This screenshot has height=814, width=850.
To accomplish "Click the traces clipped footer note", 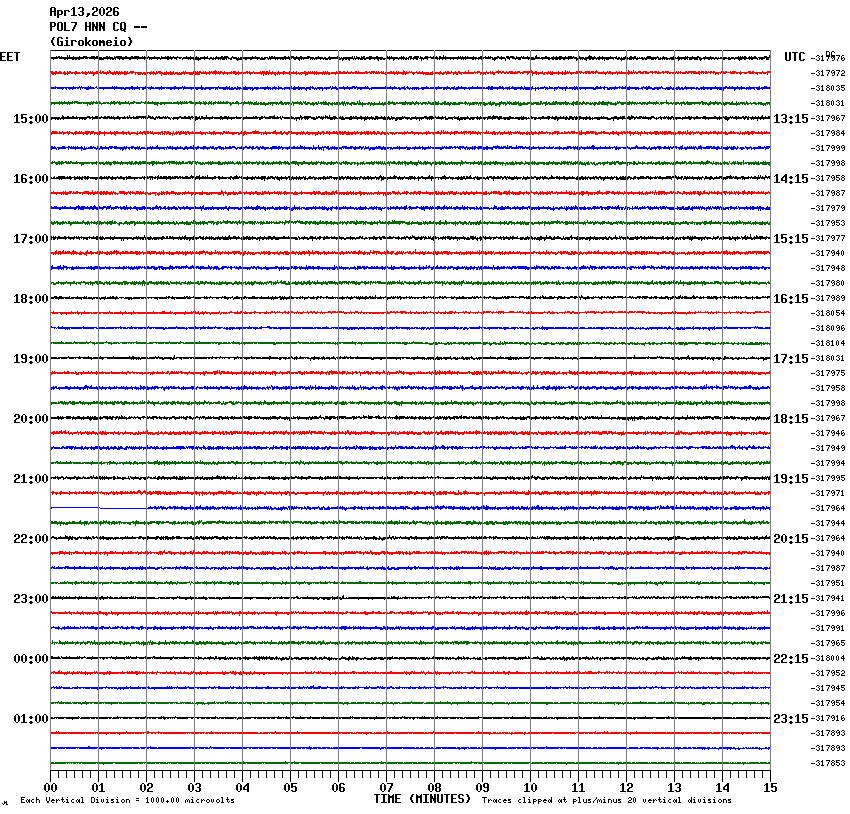I will point(606,800).
